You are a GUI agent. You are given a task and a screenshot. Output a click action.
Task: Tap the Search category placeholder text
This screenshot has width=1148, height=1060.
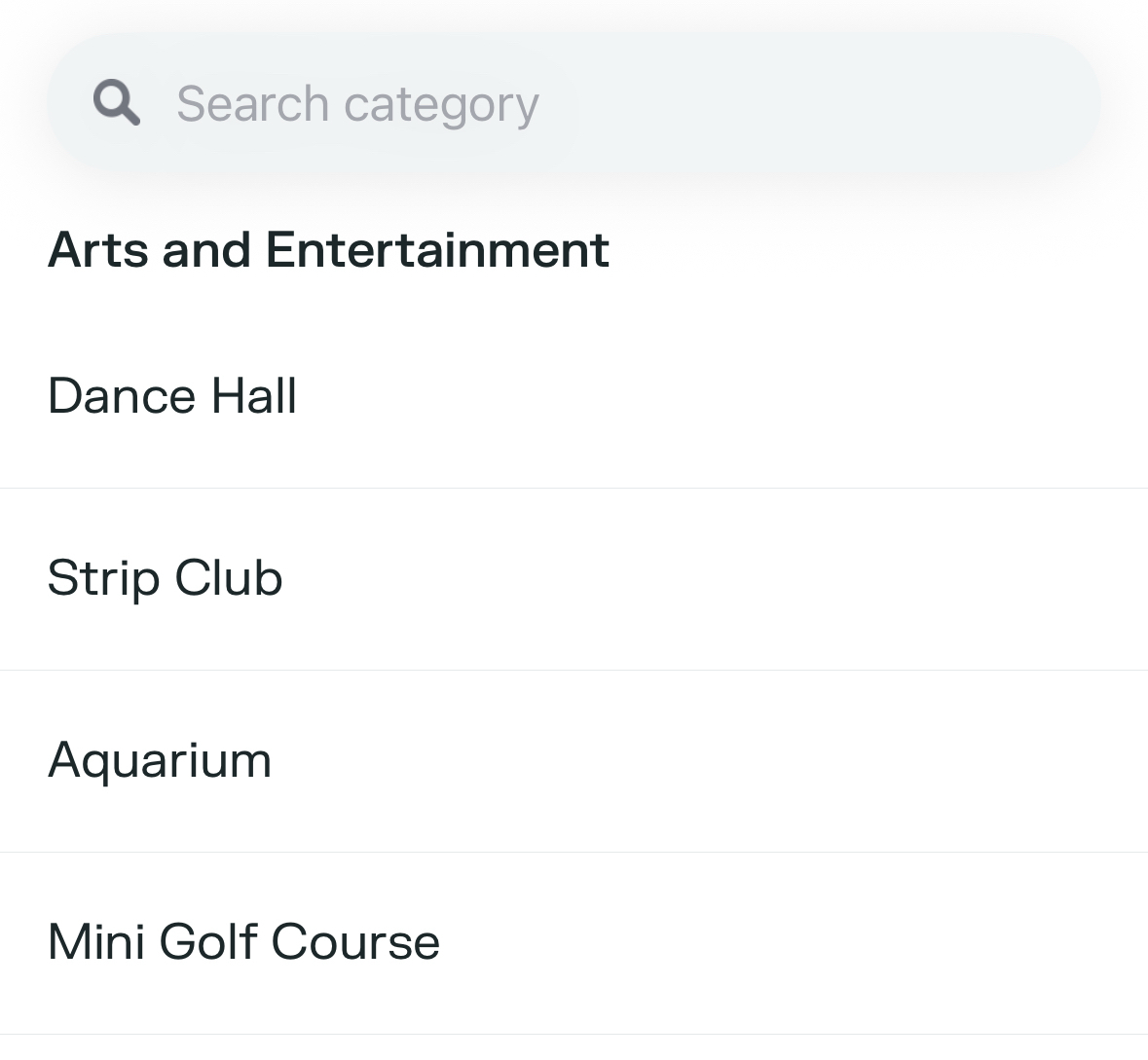click(357, 104)
